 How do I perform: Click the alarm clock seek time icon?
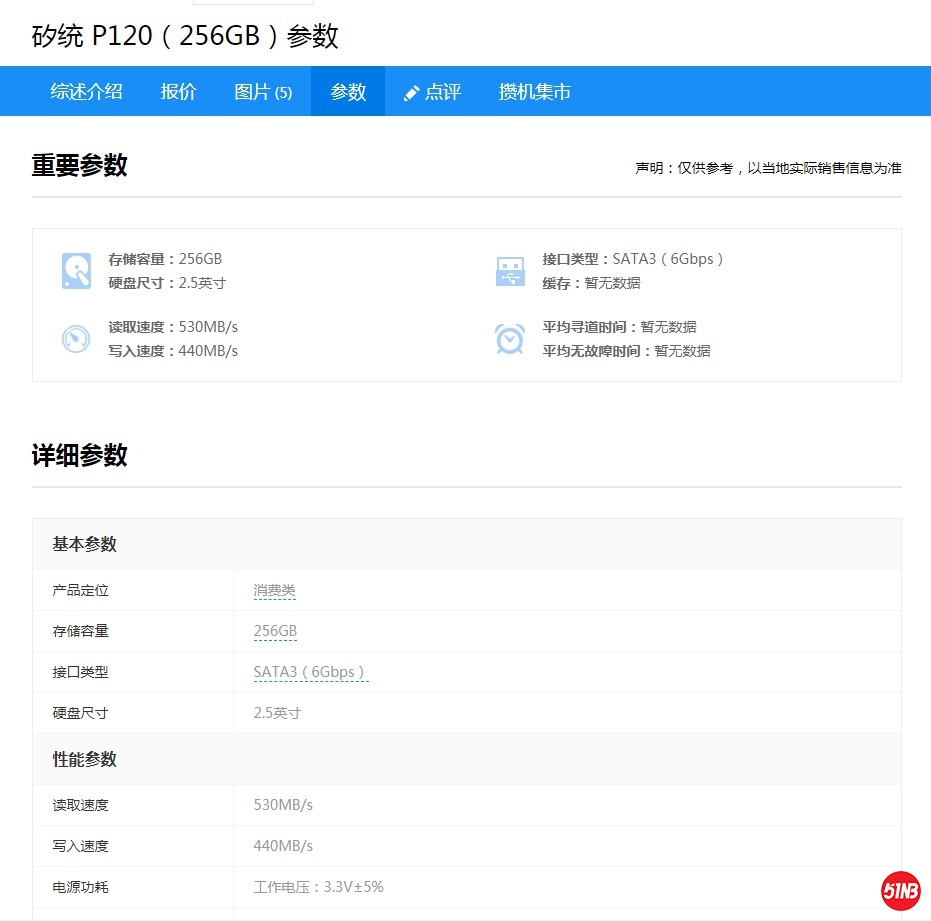pos(510,339)
